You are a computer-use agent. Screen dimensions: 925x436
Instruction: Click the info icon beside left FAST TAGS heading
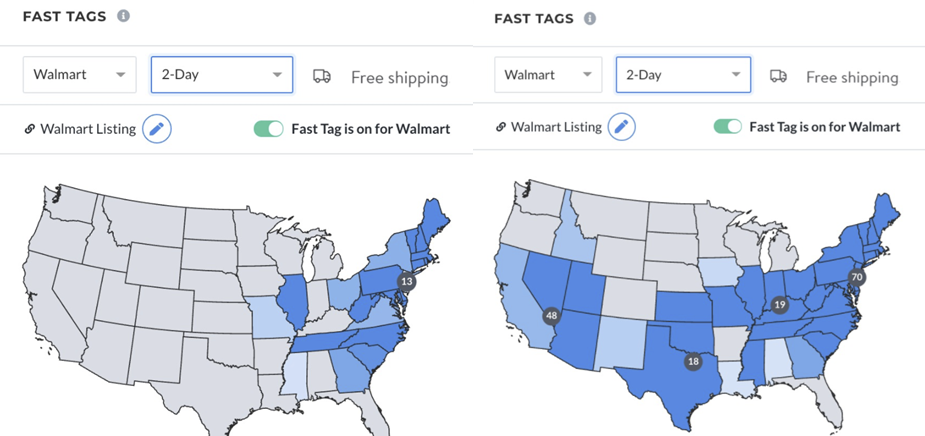pos(123,17)
